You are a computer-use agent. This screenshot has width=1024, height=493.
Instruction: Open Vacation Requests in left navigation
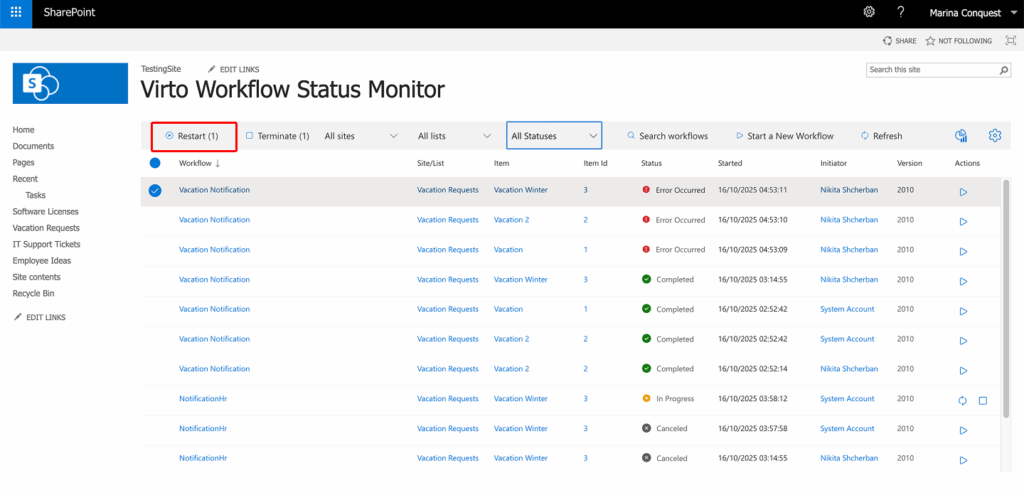coord(46,228)
